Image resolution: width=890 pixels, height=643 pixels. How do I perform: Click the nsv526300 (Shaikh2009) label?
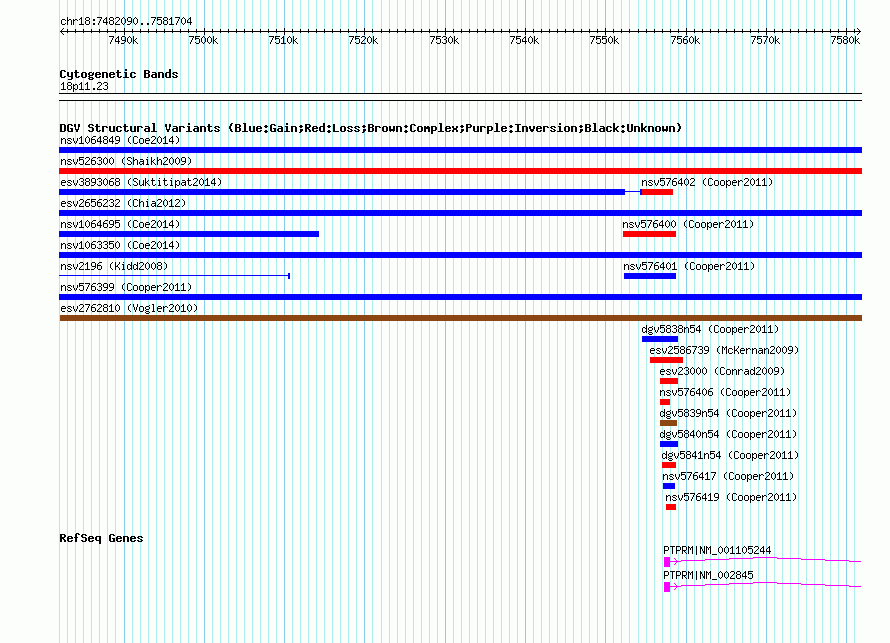tap(126, 161)
